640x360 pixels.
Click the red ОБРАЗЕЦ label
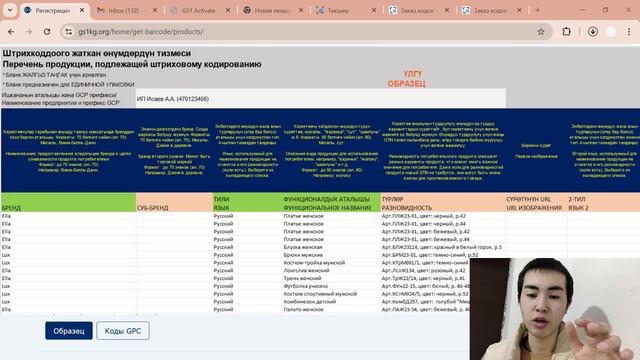[x=406, y=84]
